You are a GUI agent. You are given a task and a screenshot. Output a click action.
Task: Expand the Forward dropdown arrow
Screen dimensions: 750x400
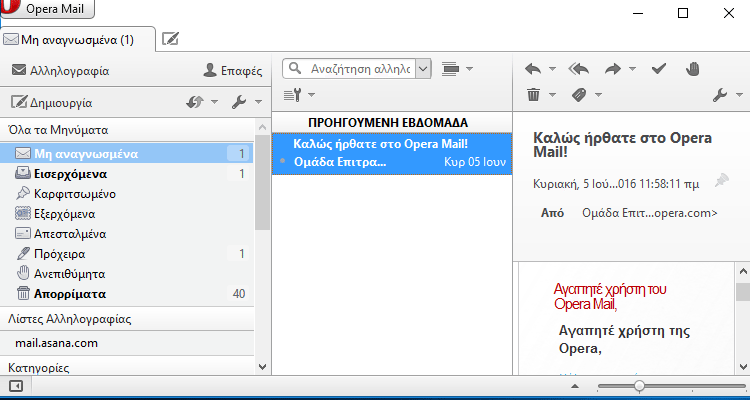(632, 69)
